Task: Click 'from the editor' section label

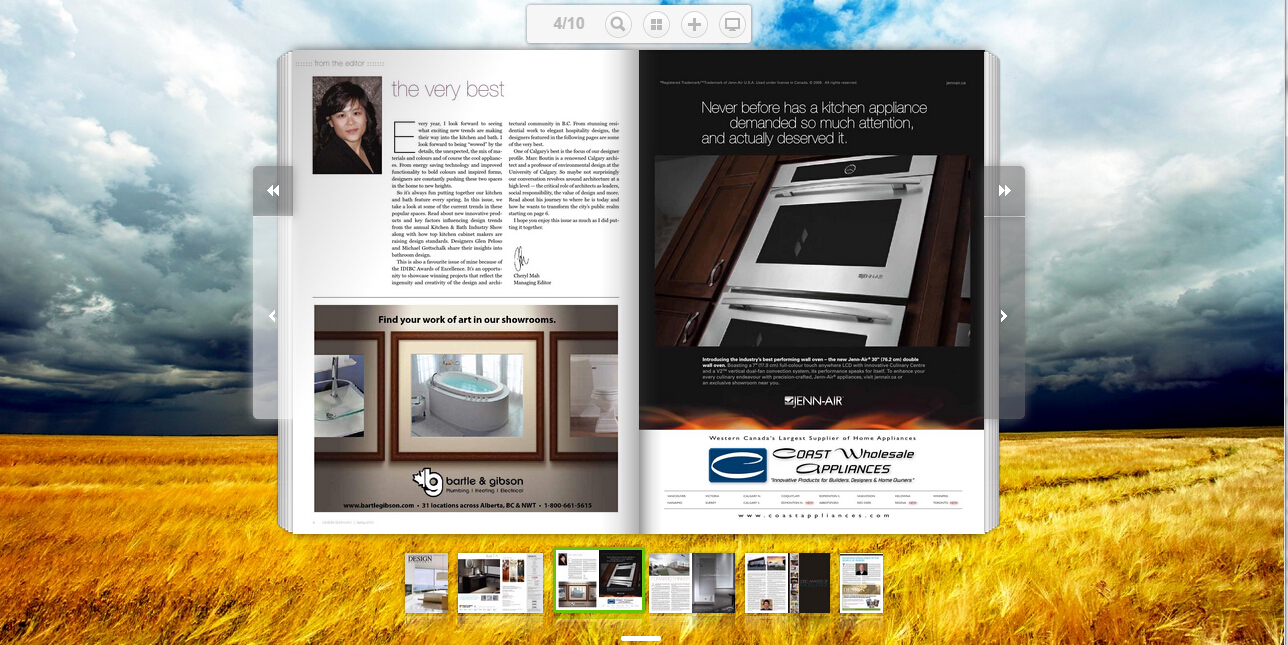Action: pos(341,63)
